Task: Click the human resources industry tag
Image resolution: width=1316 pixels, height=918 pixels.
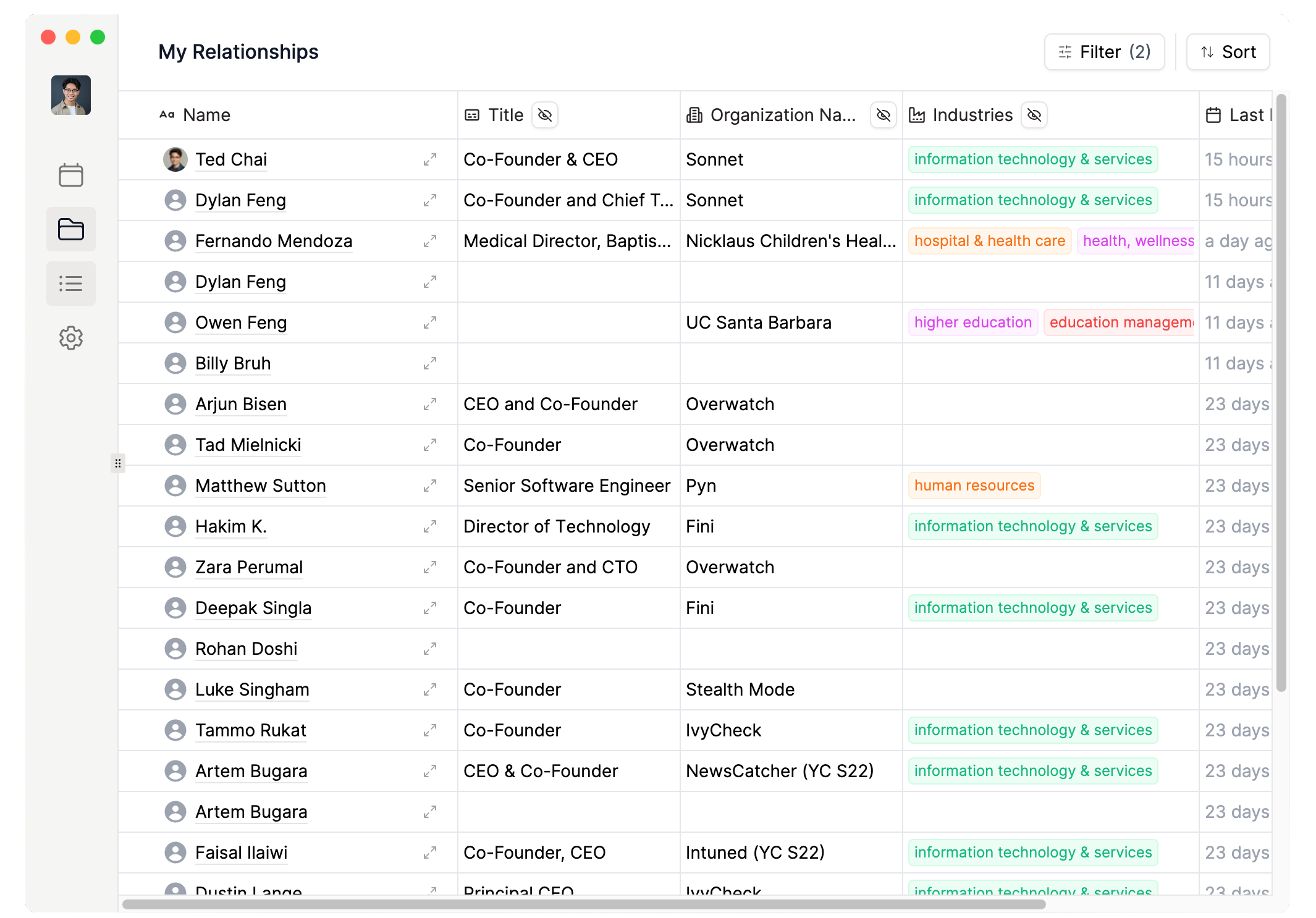Action: [x=974, y=486]
